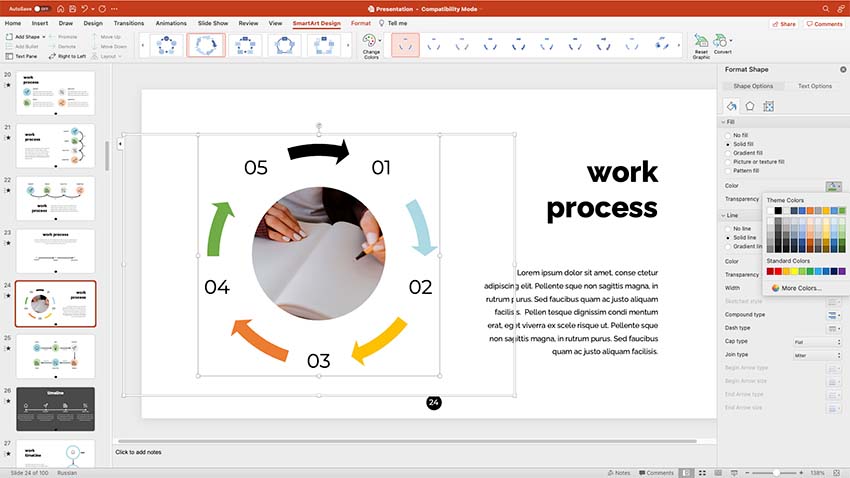Viewport: 850px width, 478px height.
Task: Collapse the Fill section
Action: [x=723, y=122]
